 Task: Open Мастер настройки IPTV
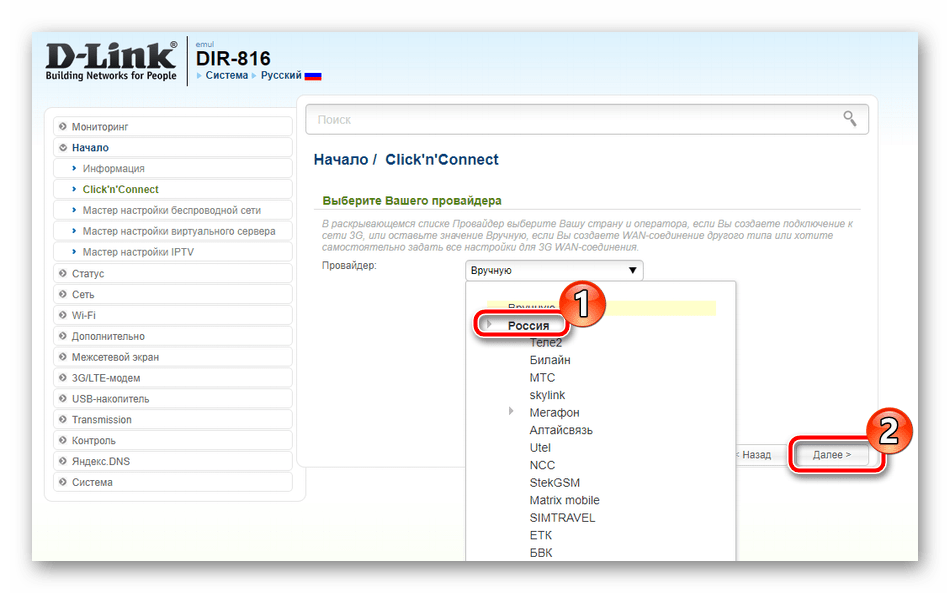click(x=173, y=252)
